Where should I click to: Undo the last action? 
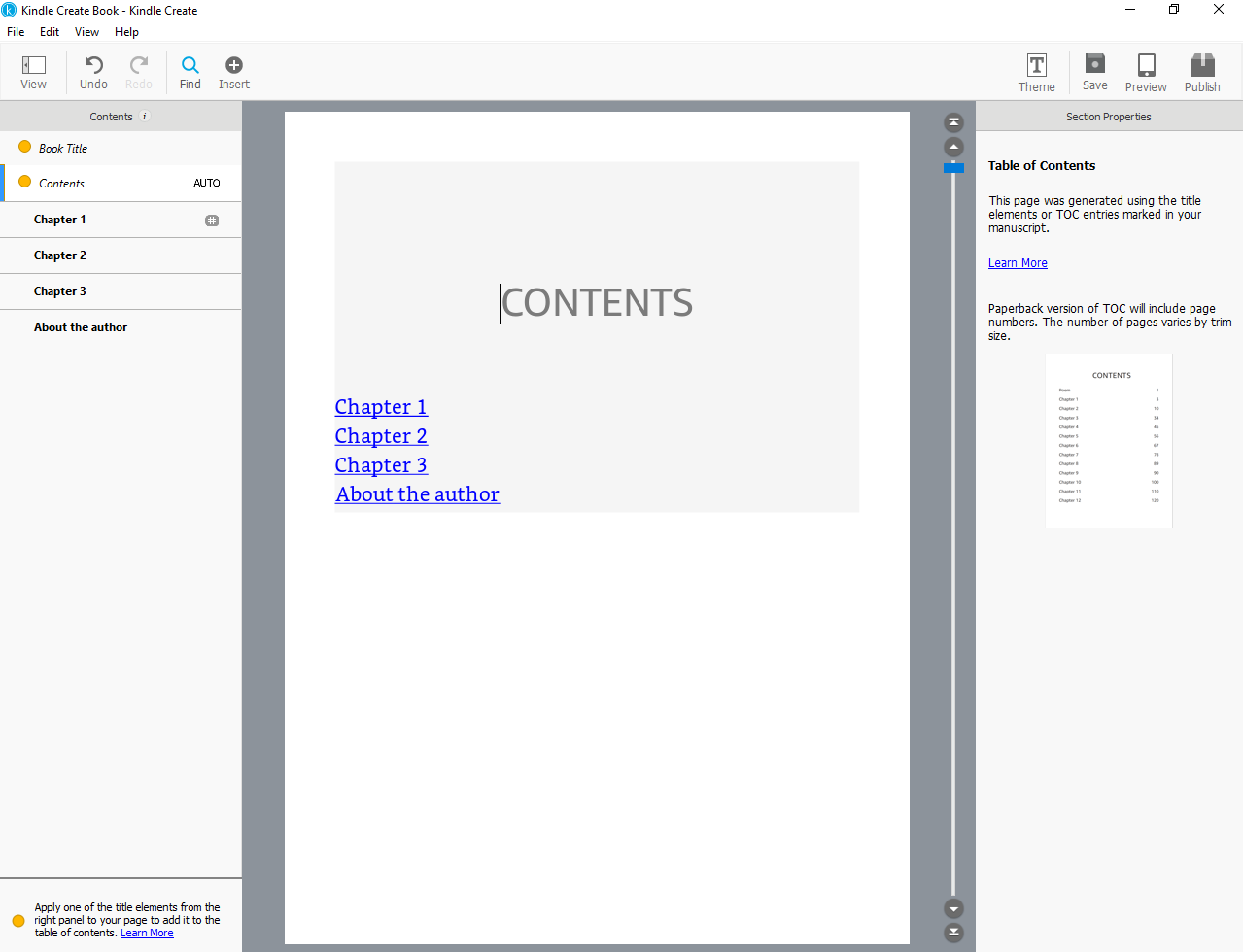point(92,70)
